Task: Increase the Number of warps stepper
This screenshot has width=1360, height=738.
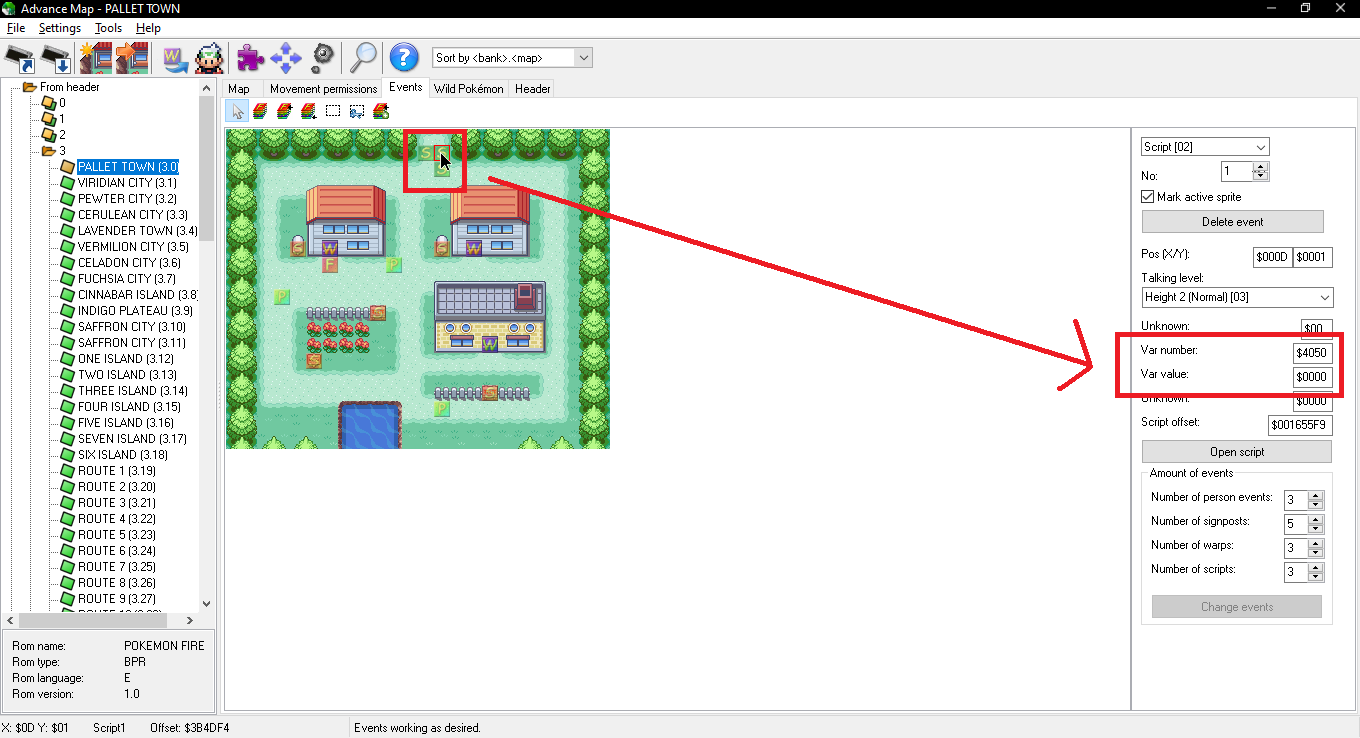Action: coord(1316,541)
